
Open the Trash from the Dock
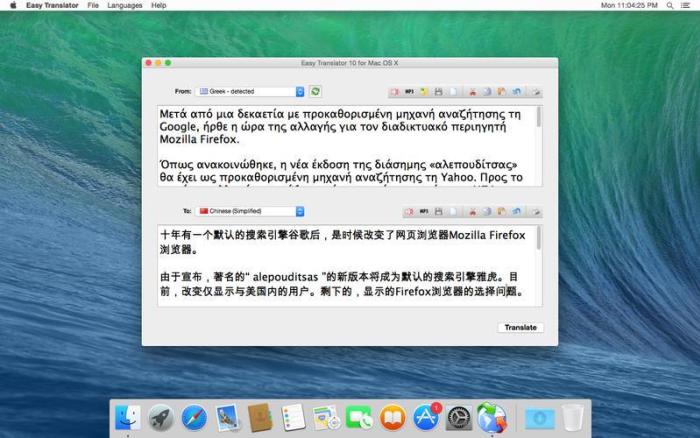point(573,418)
